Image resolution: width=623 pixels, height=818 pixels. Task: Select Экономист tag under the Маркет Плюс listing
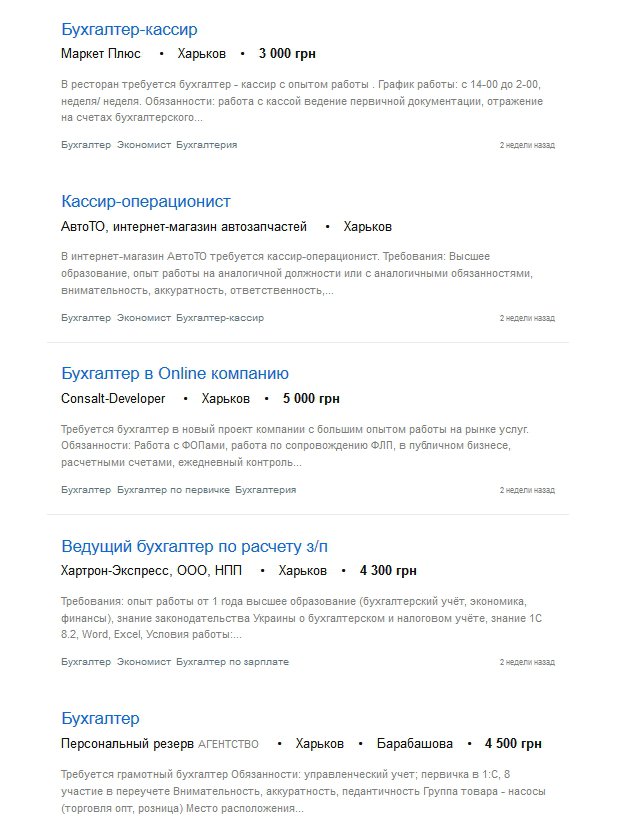click(x=144, y=145)
